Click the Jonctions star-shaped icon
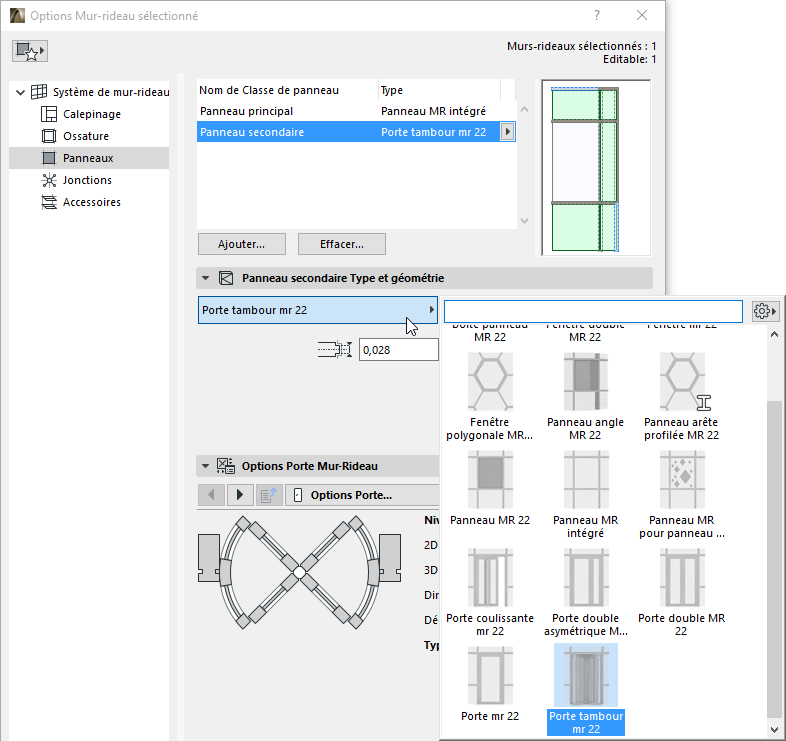Image resolution: width=786 pixels, height=741 pixels. click(x=49, y=180)
